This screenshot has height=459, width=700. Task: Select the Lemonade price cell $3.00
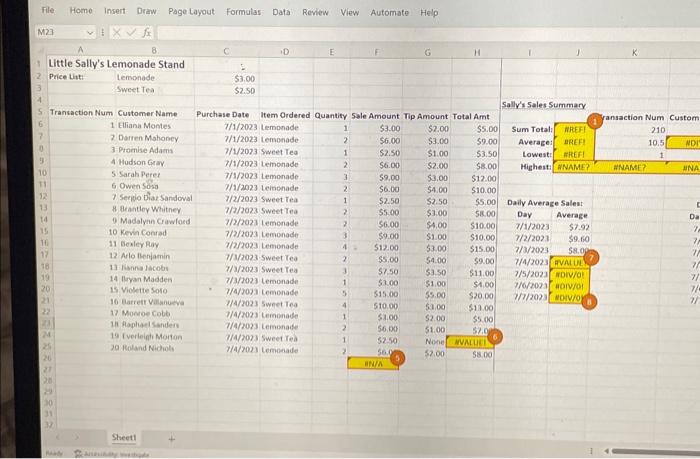click(245, 79)
